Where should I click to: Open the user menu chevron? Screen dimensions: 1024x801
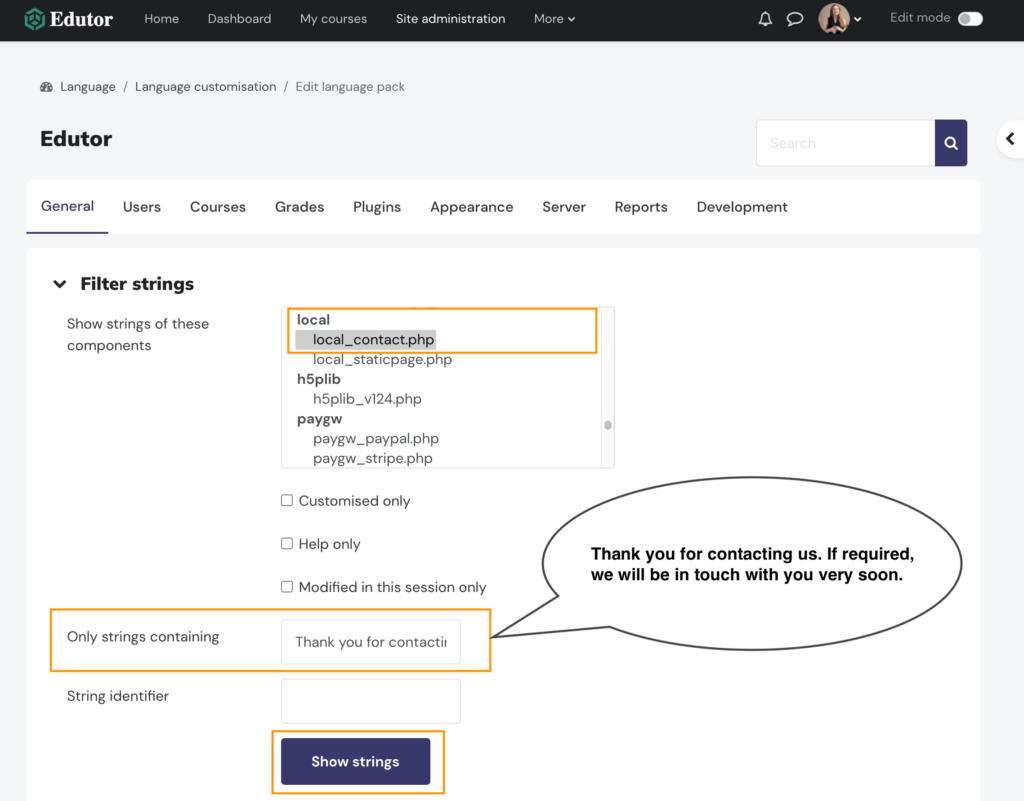coord(858,18)
